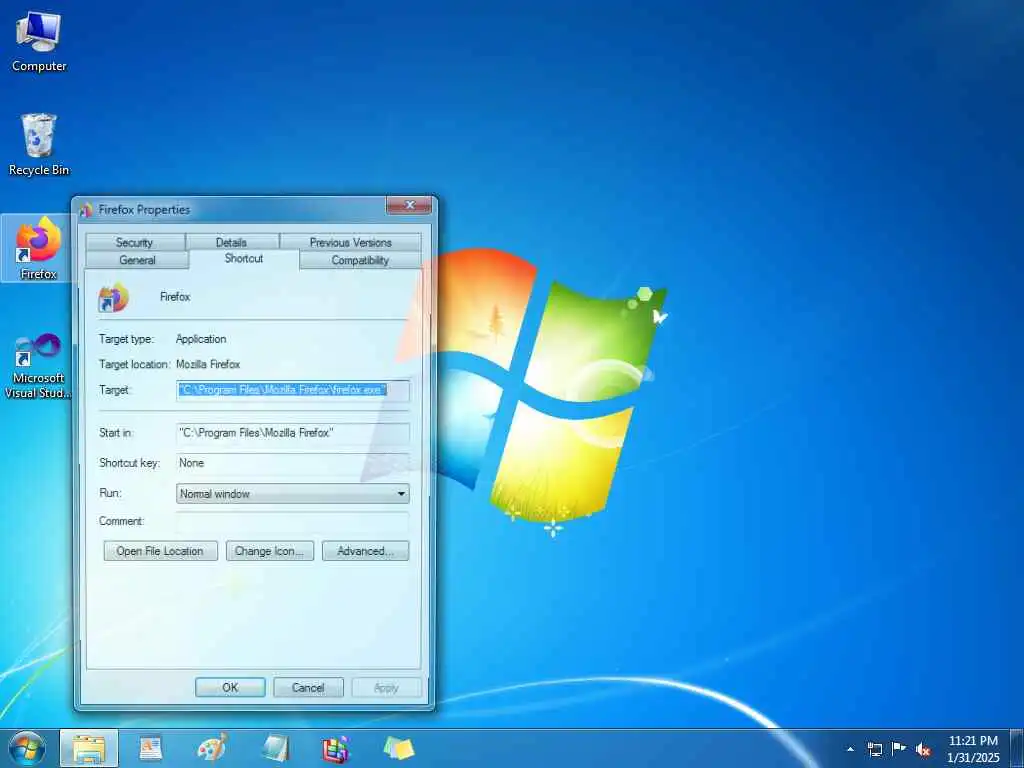Switch to the Details tab
Viewport: 1024px width, 768px height.
[x=231, y=242]
